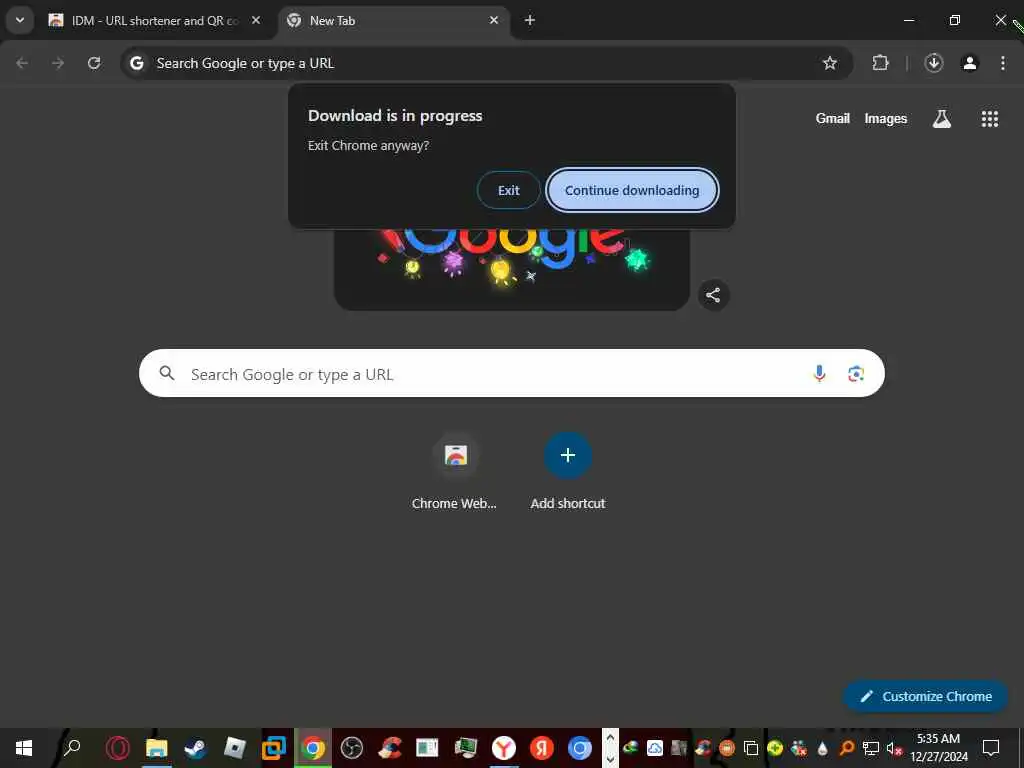Open blue Chromium icon in taskbar

(x=579, y=748)
